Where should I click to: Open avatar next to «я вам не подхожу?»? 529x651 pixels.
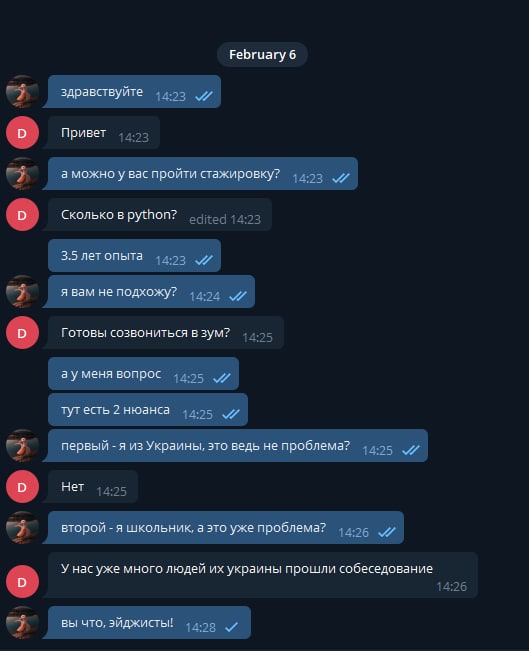22,291
